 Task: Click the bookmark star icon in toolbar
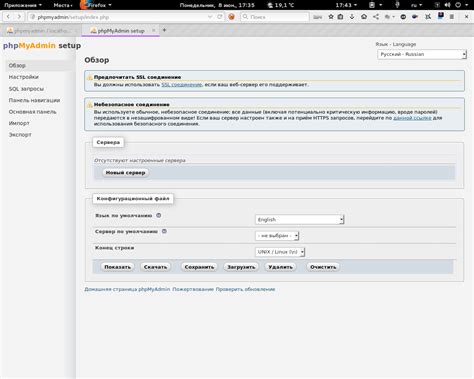click(331, 16)
